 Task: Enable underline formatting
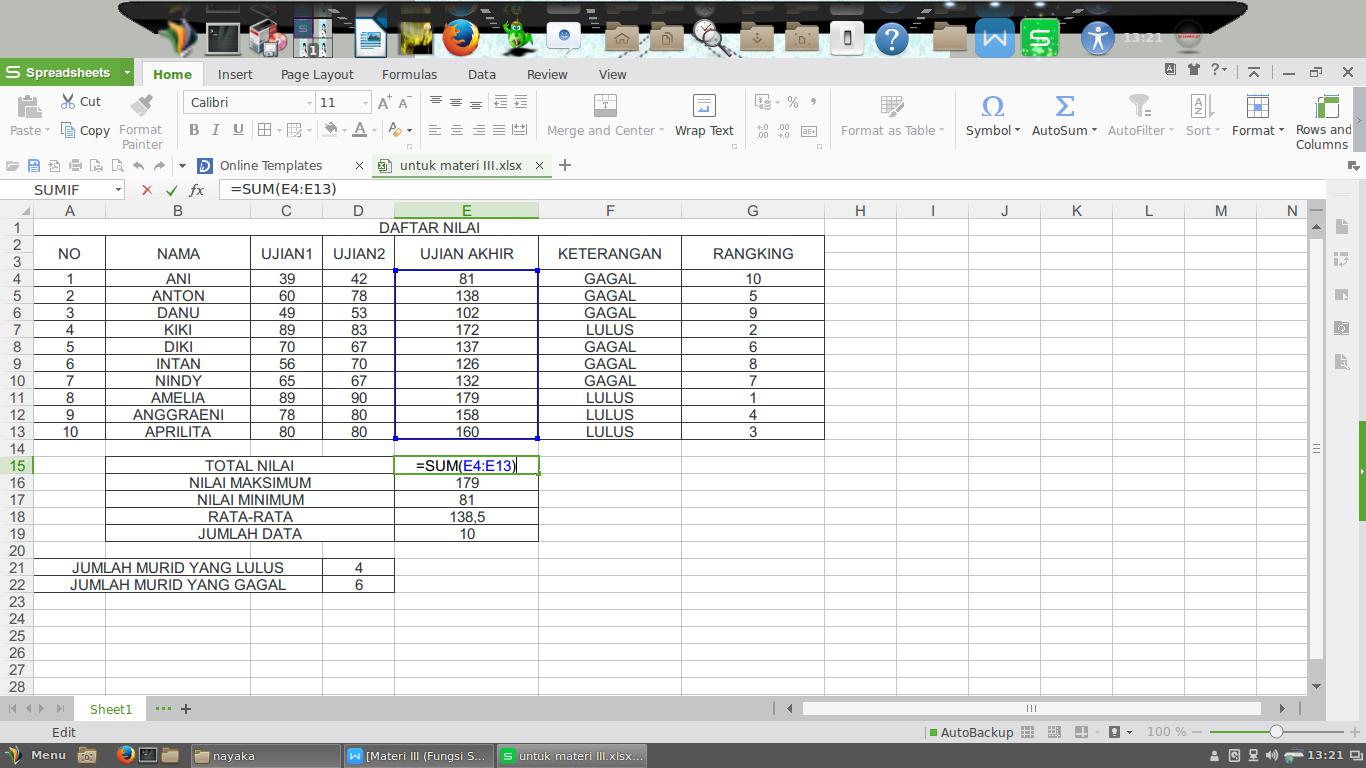238,130
